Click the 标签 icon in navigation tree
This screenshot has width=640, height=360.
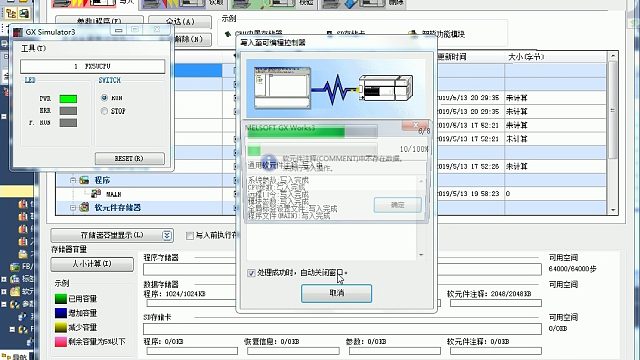(x=15, y=279)
